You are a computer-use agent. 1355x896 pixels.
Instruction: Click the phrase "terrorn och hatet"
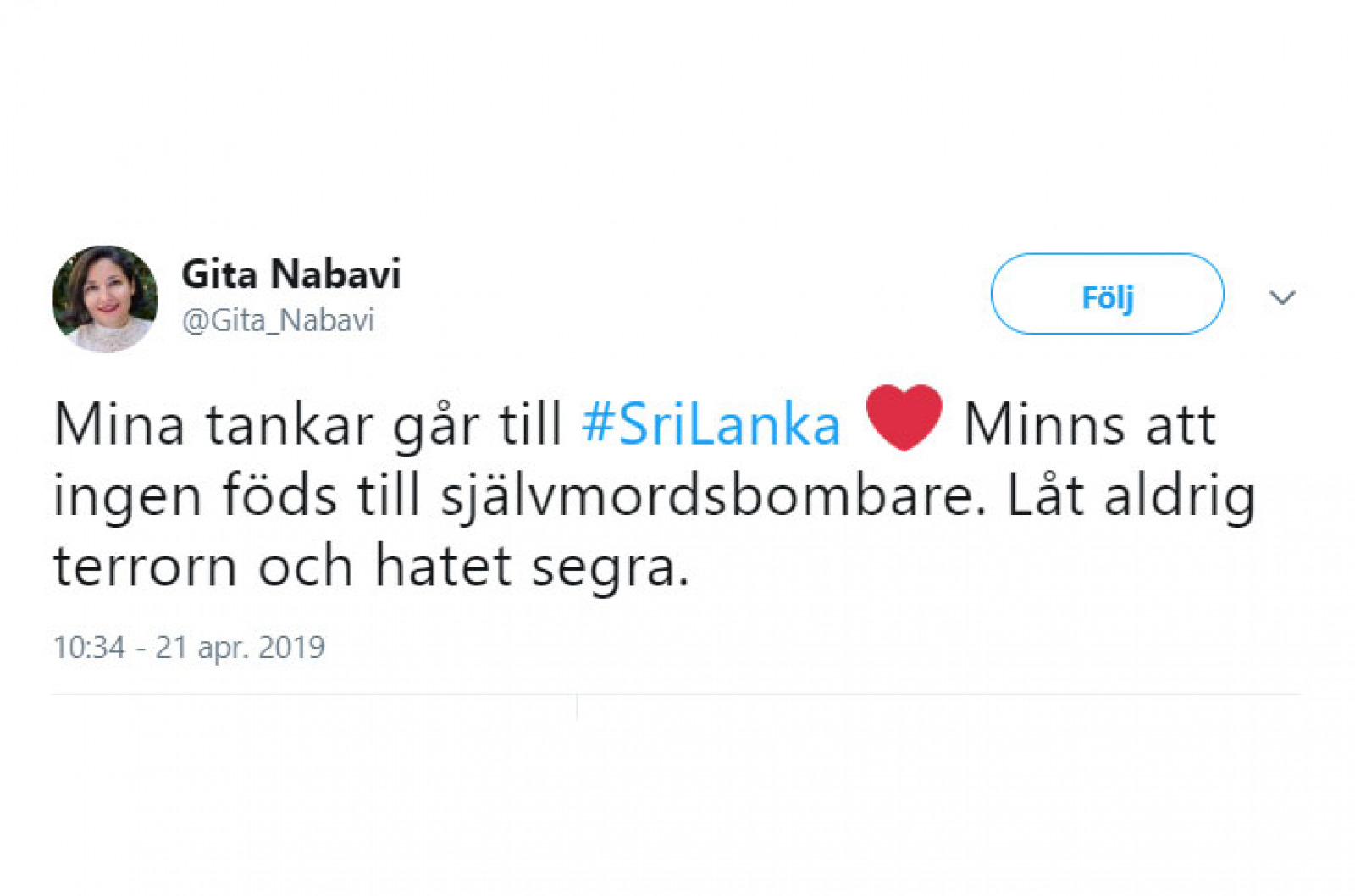(282, 566)
